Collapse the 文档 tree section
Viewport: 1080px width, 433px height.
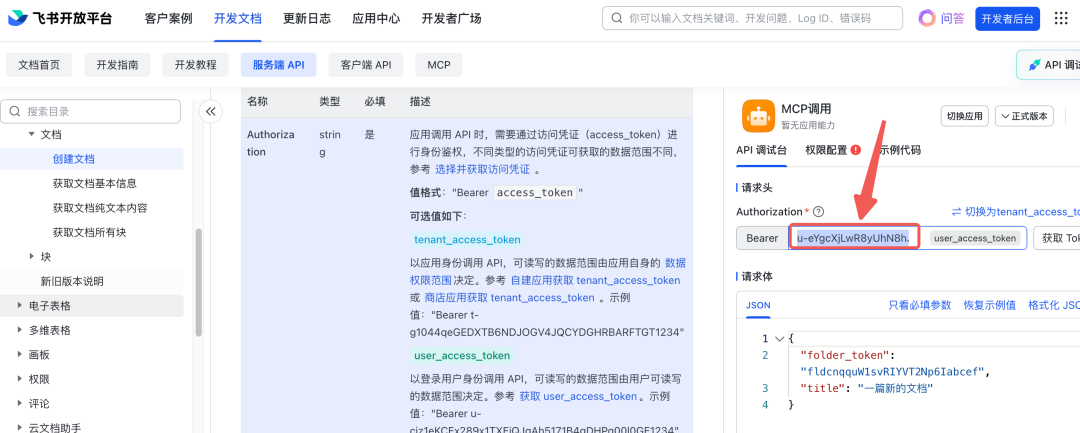pos(32,134)
